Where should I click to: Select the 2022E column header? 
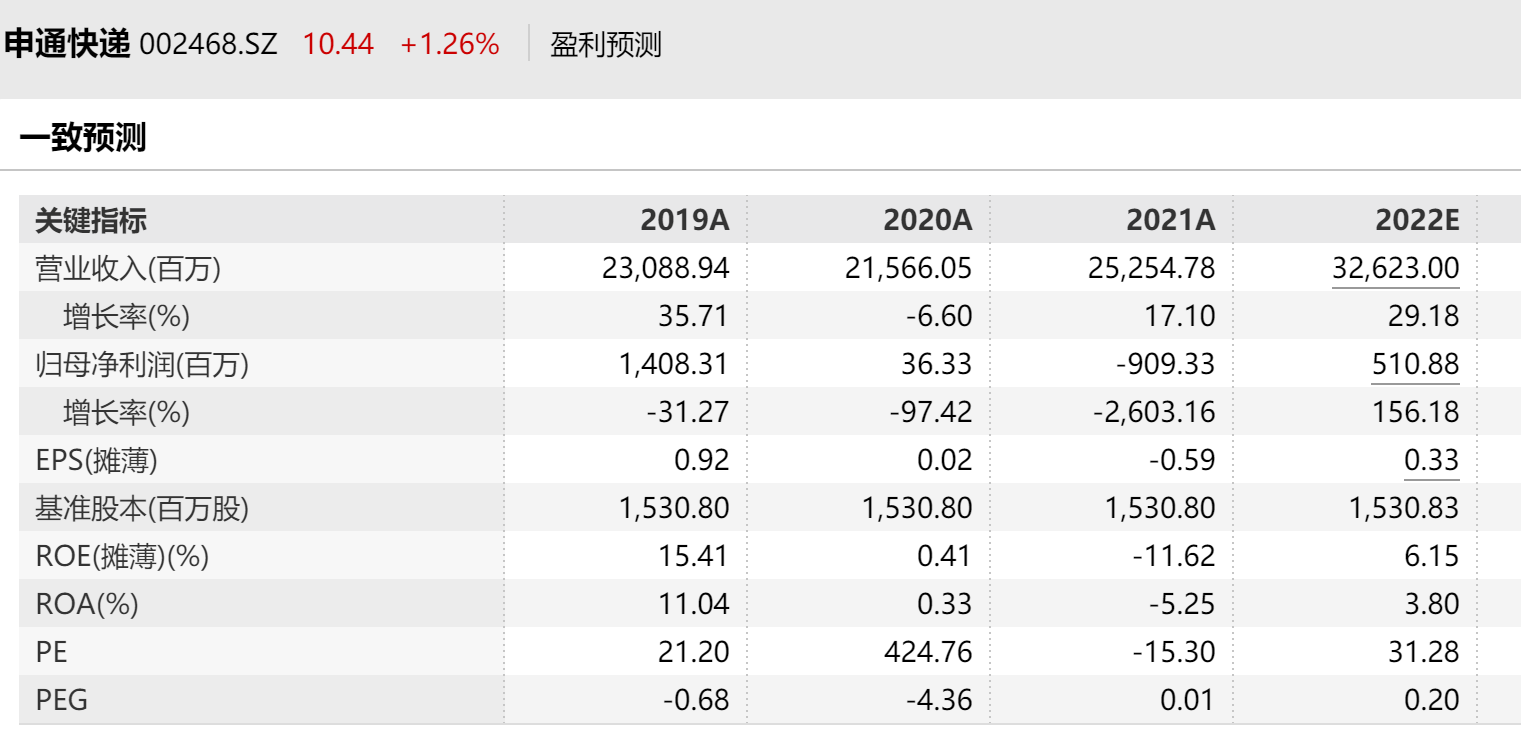pyautogui.click(x=1416, y=220)
